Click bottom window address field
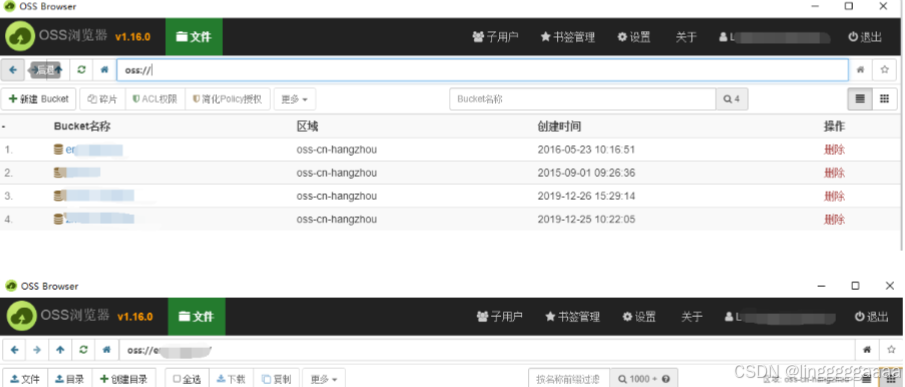Viewport: 905px width, 387px height. point(487,350)
